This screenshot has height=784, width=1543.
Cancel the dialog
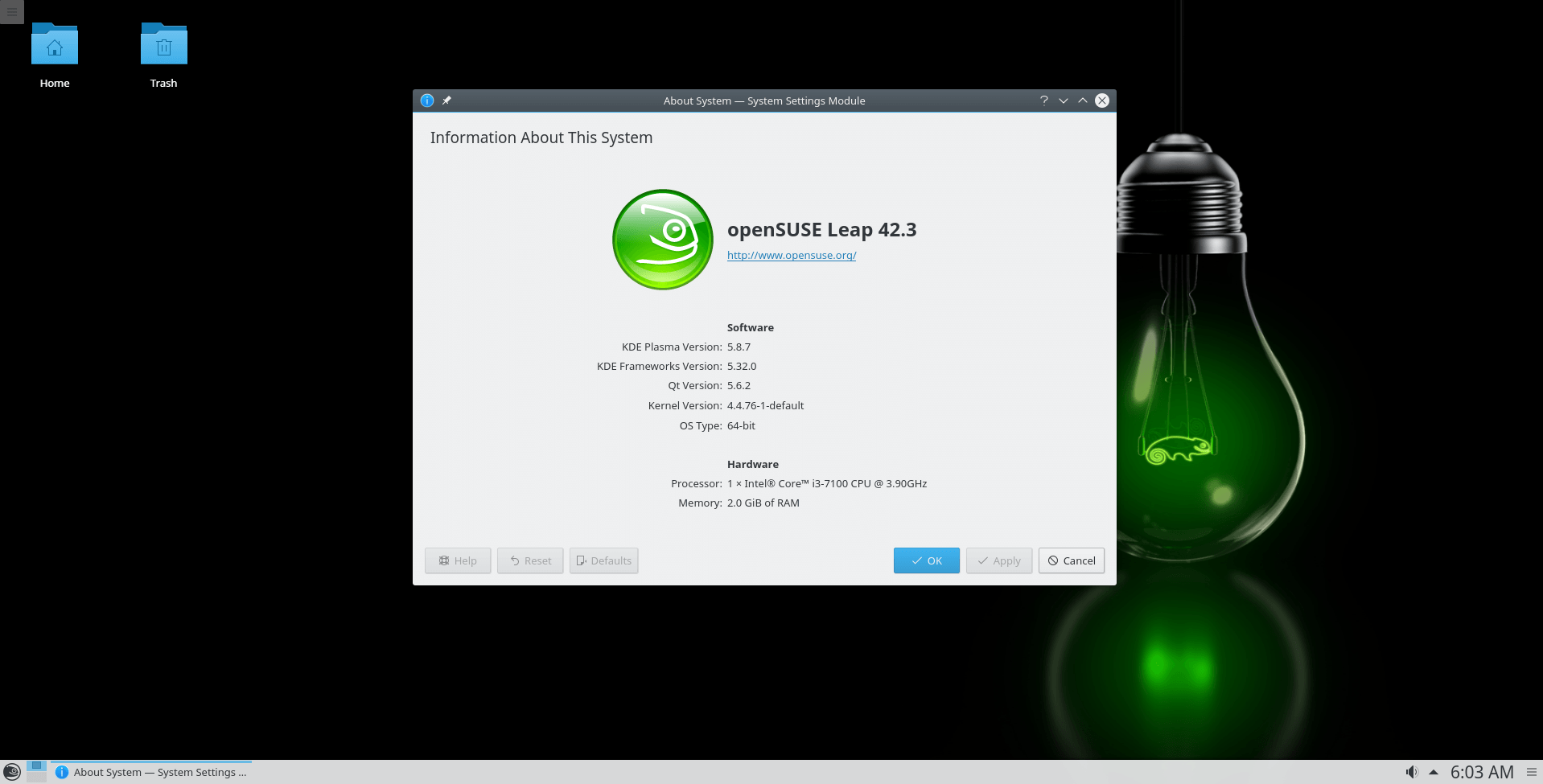click(1071, 560)
